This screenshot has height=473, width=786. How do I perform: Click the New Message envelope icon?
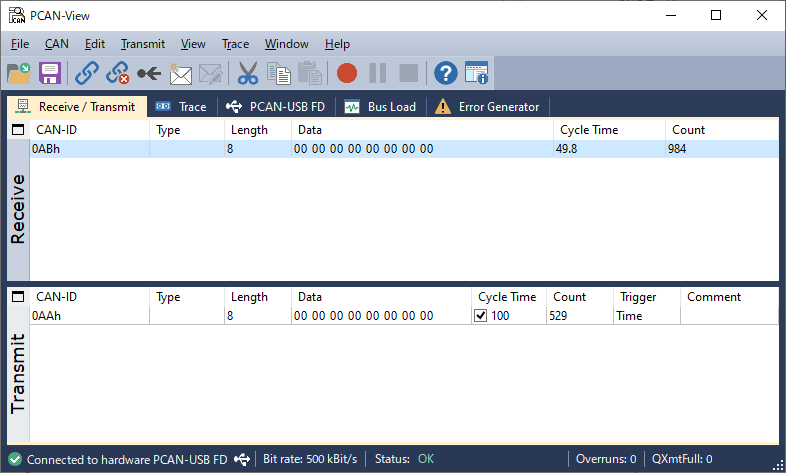[x=180, y=73]
